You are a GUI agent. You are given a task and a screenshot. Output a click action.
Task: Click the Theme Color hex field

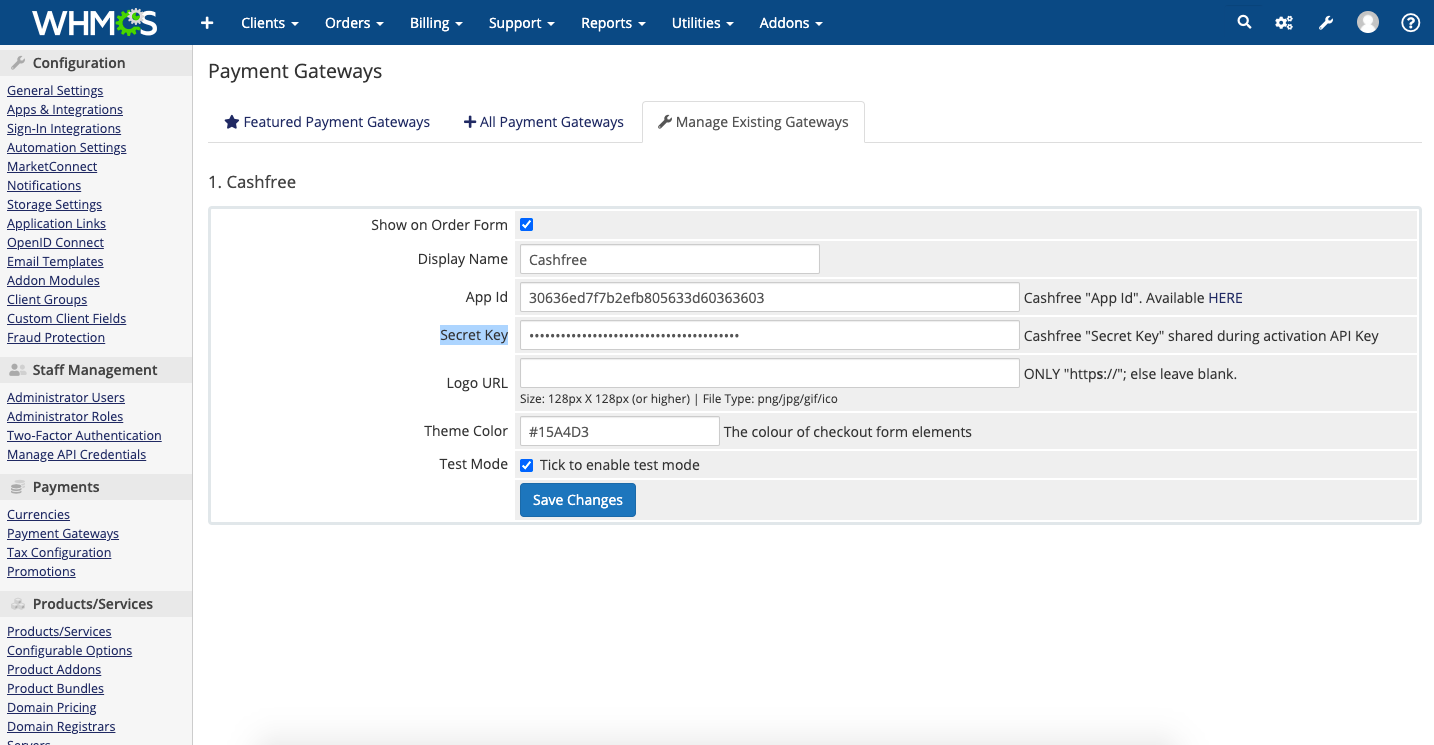coord(619,431)
